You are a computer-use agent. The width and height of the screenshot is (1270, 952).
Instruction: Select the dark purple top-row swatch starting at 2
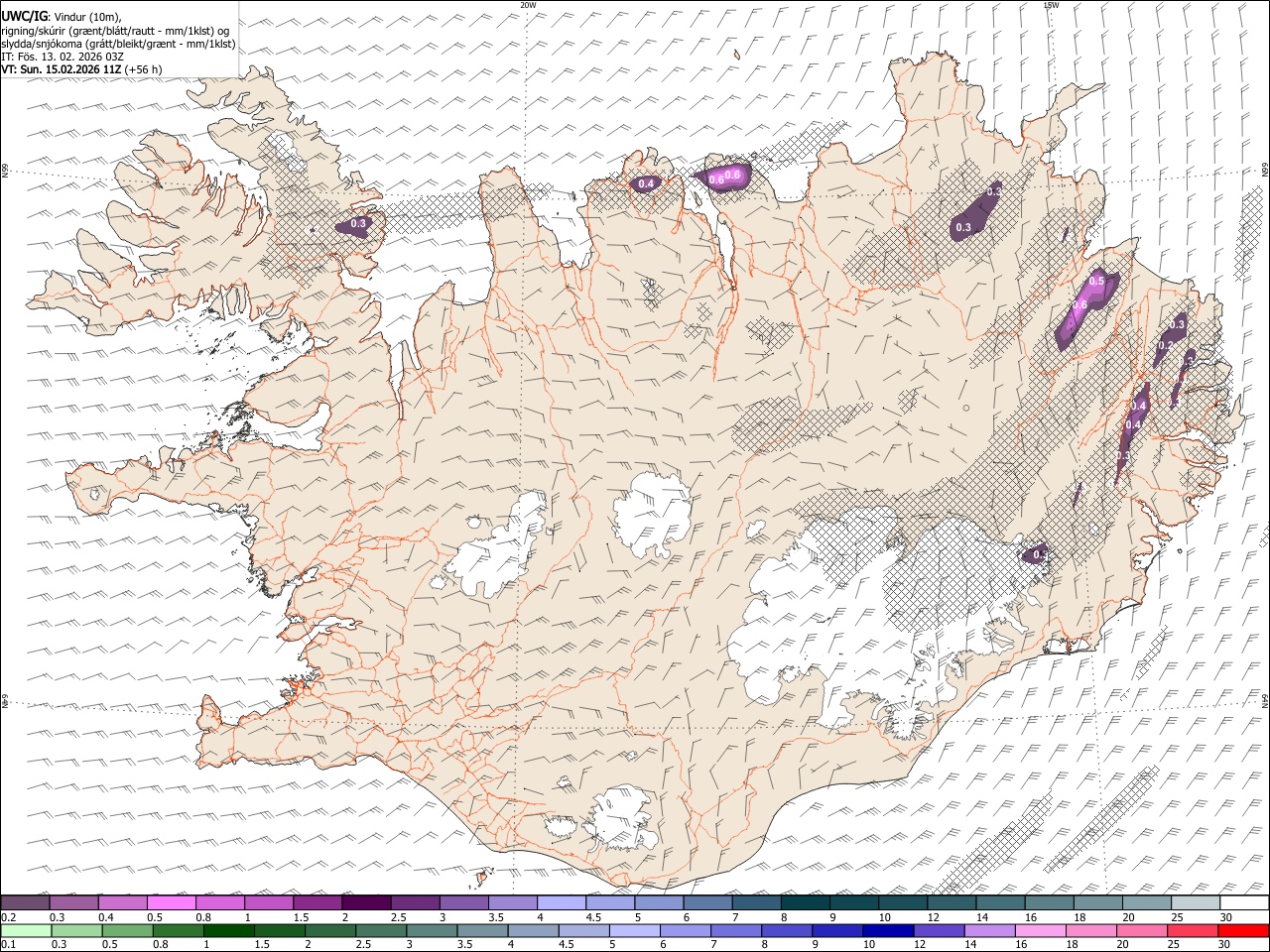point(366,902)
